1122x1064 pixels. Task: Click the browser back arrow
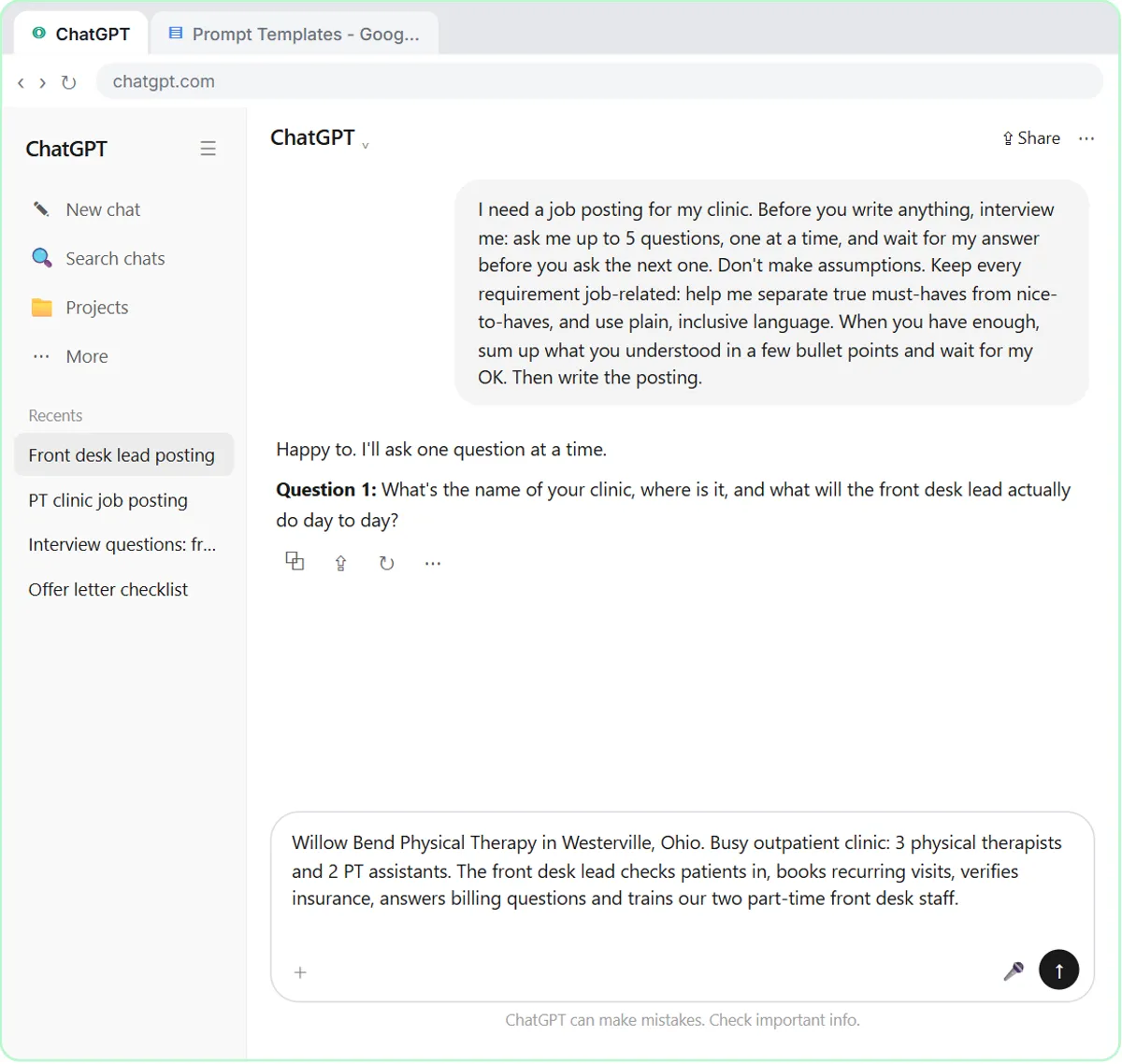click(21, 82)
